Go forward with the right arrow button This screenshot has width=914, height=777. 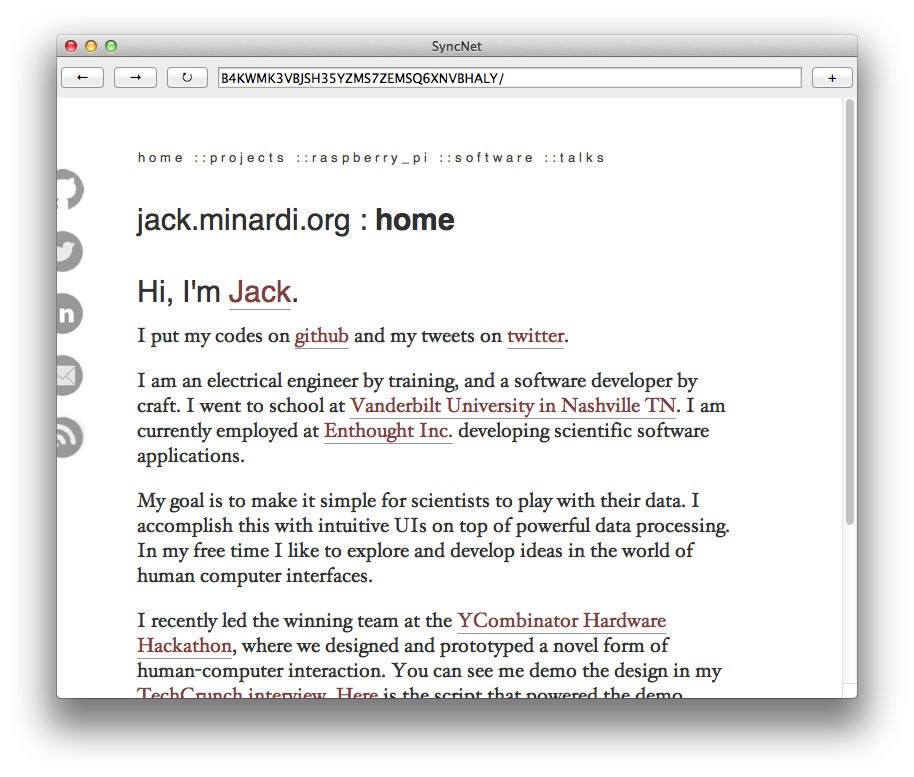coord(135,78)
